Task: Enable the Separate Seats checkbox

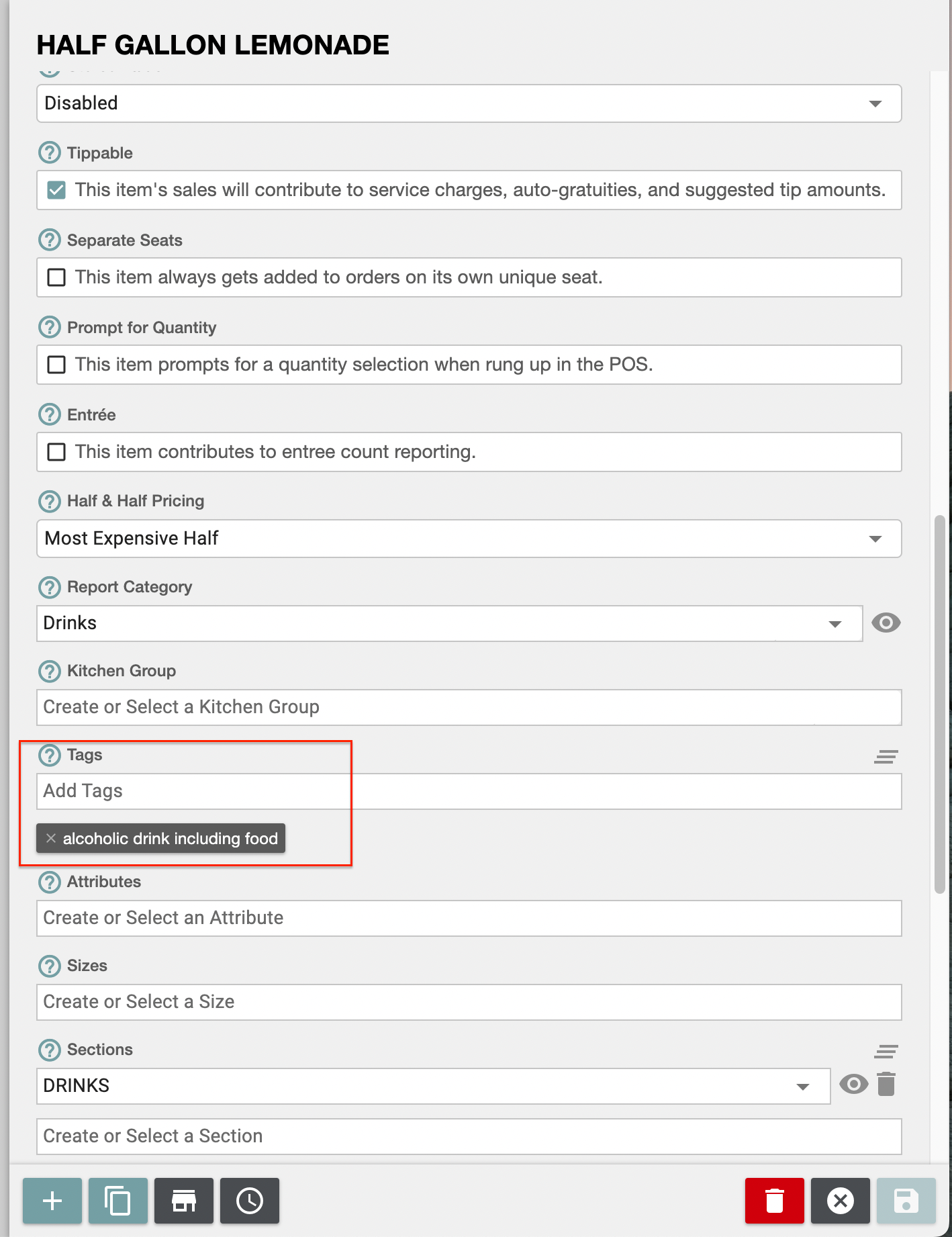Action: point(57,277)
